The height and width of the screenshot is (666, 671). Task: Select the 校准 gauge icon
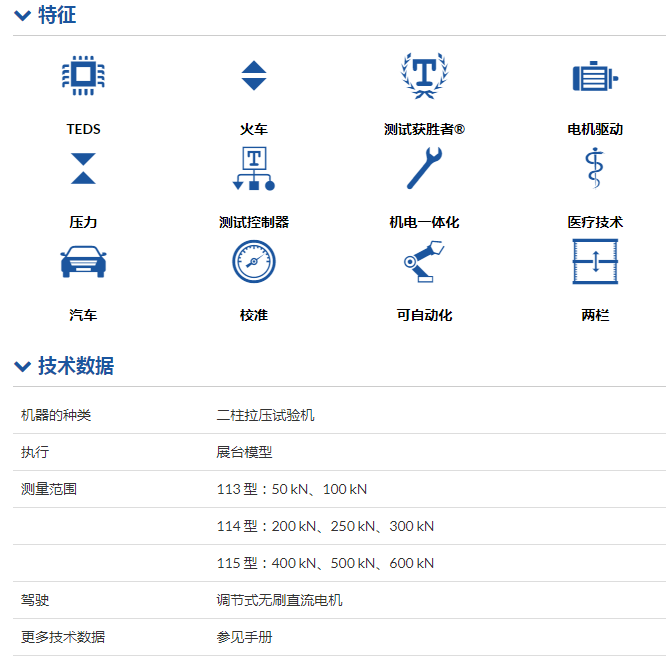tap(254, 262)
